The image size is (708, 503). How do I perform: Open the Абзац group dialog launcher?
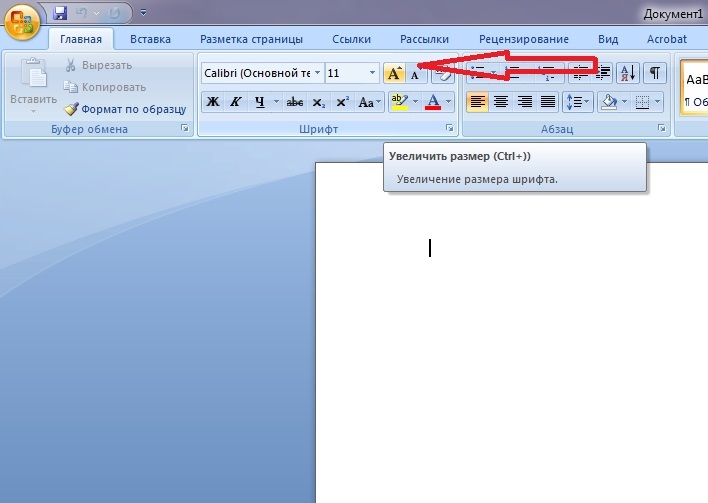(x=662, y=128)
